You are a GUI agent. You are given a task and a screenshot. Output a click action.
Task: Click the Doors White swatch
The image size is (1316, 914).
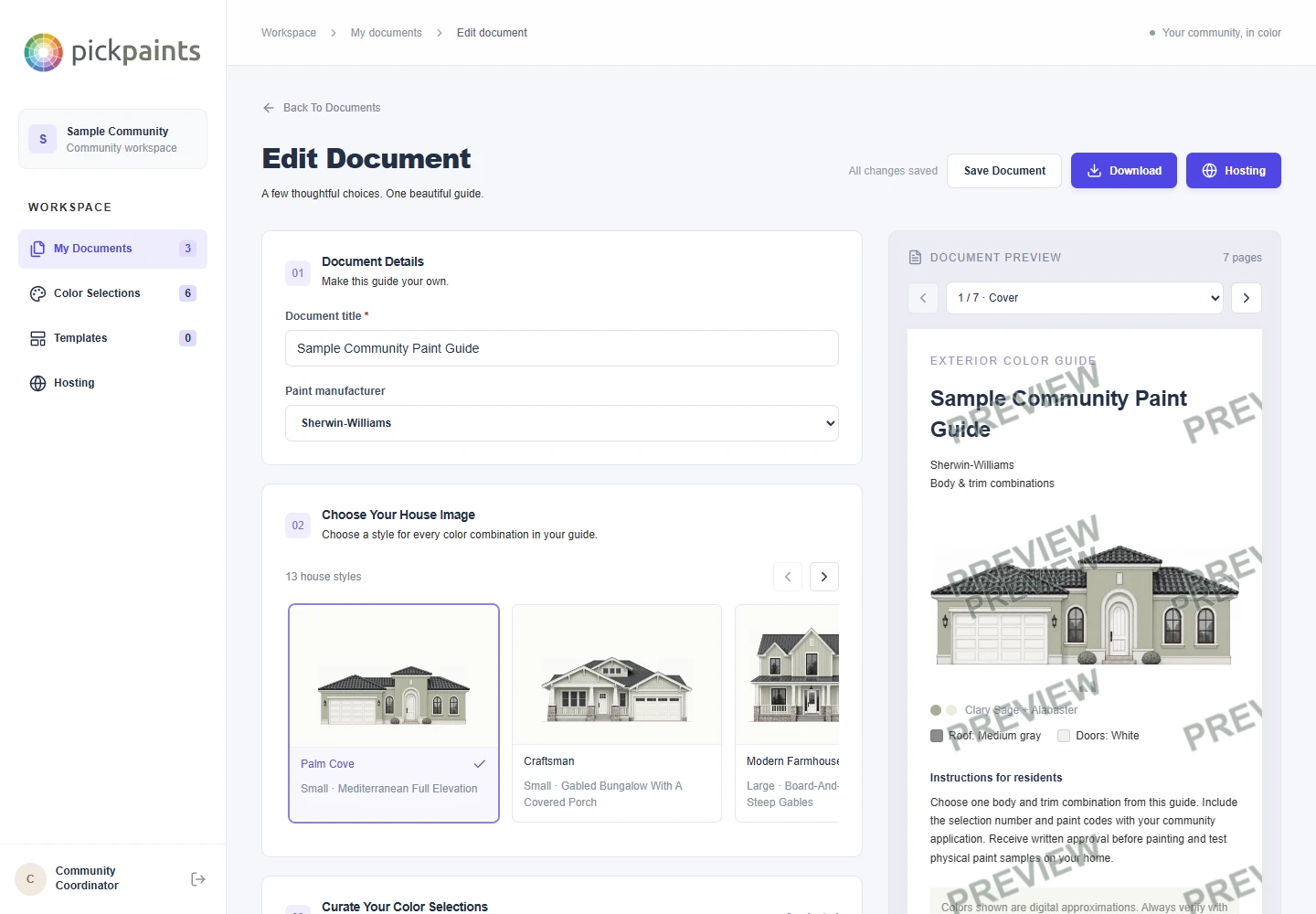pos(1064,736)
